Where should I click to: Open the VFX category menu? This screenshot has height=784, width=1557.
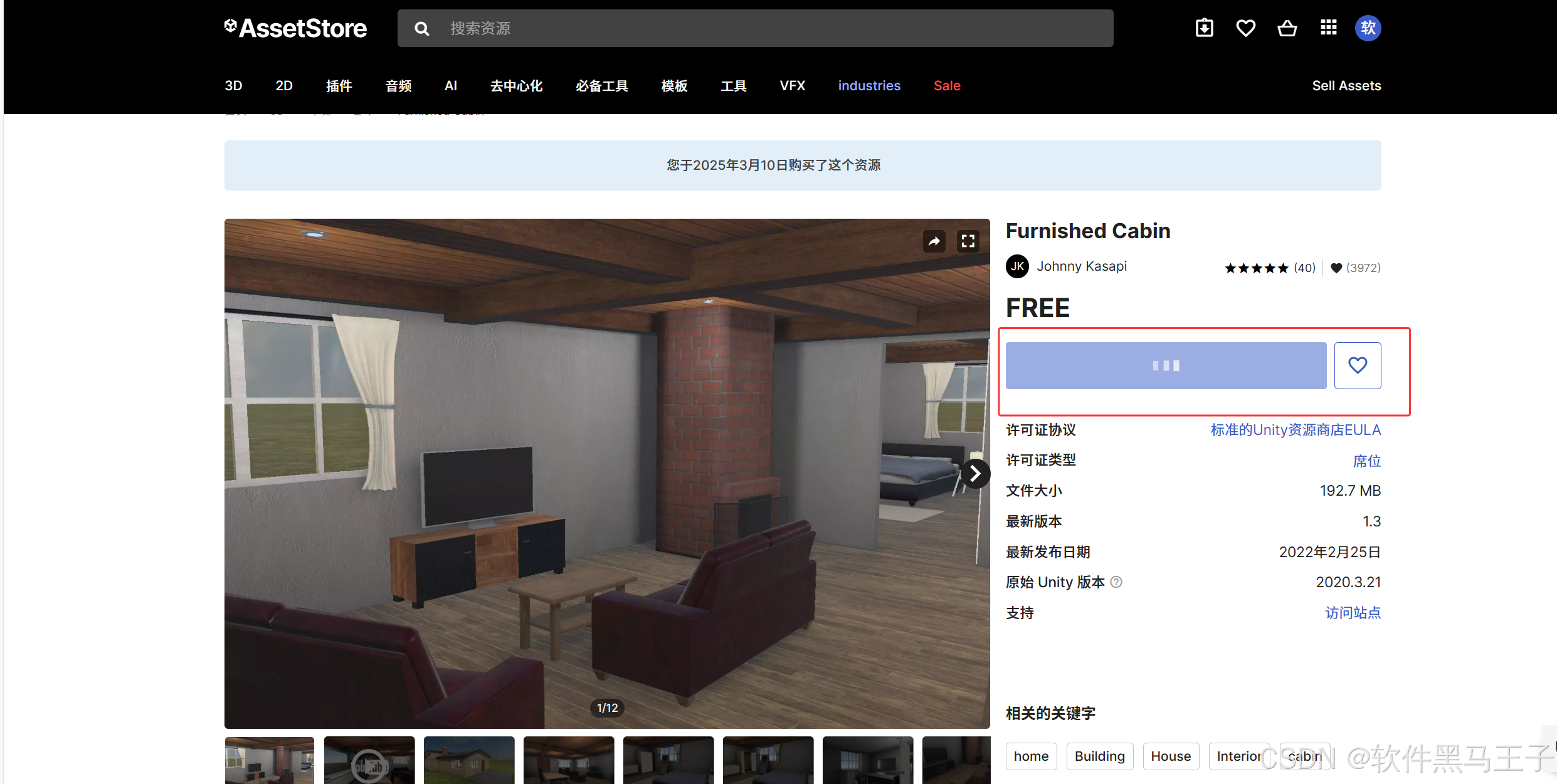click(x=792, y=86)
